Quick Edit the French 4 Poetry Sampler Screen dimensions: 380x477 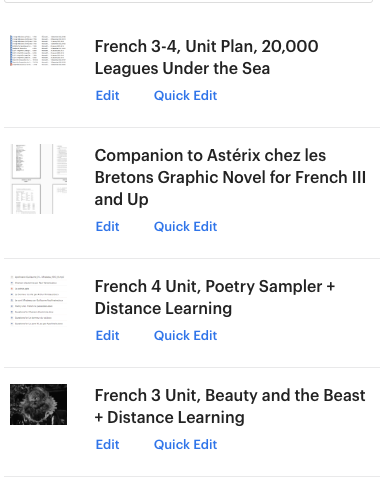(185, 336)
